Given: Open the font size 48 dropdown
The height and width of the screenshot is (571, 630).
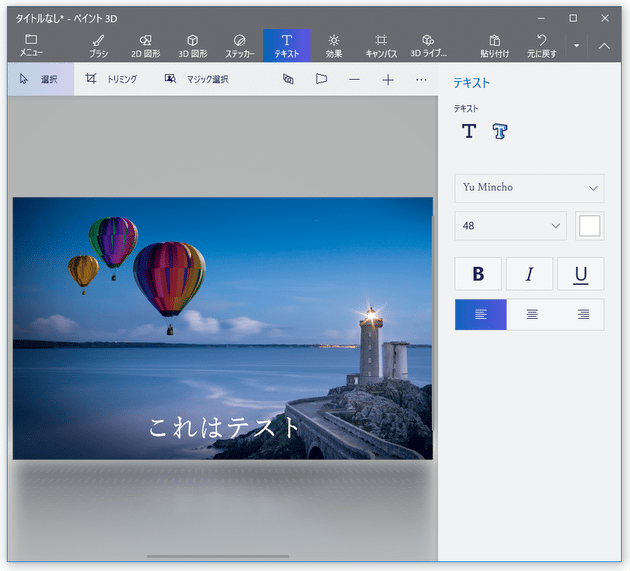Looking at the screenshot, I should 510,226.
